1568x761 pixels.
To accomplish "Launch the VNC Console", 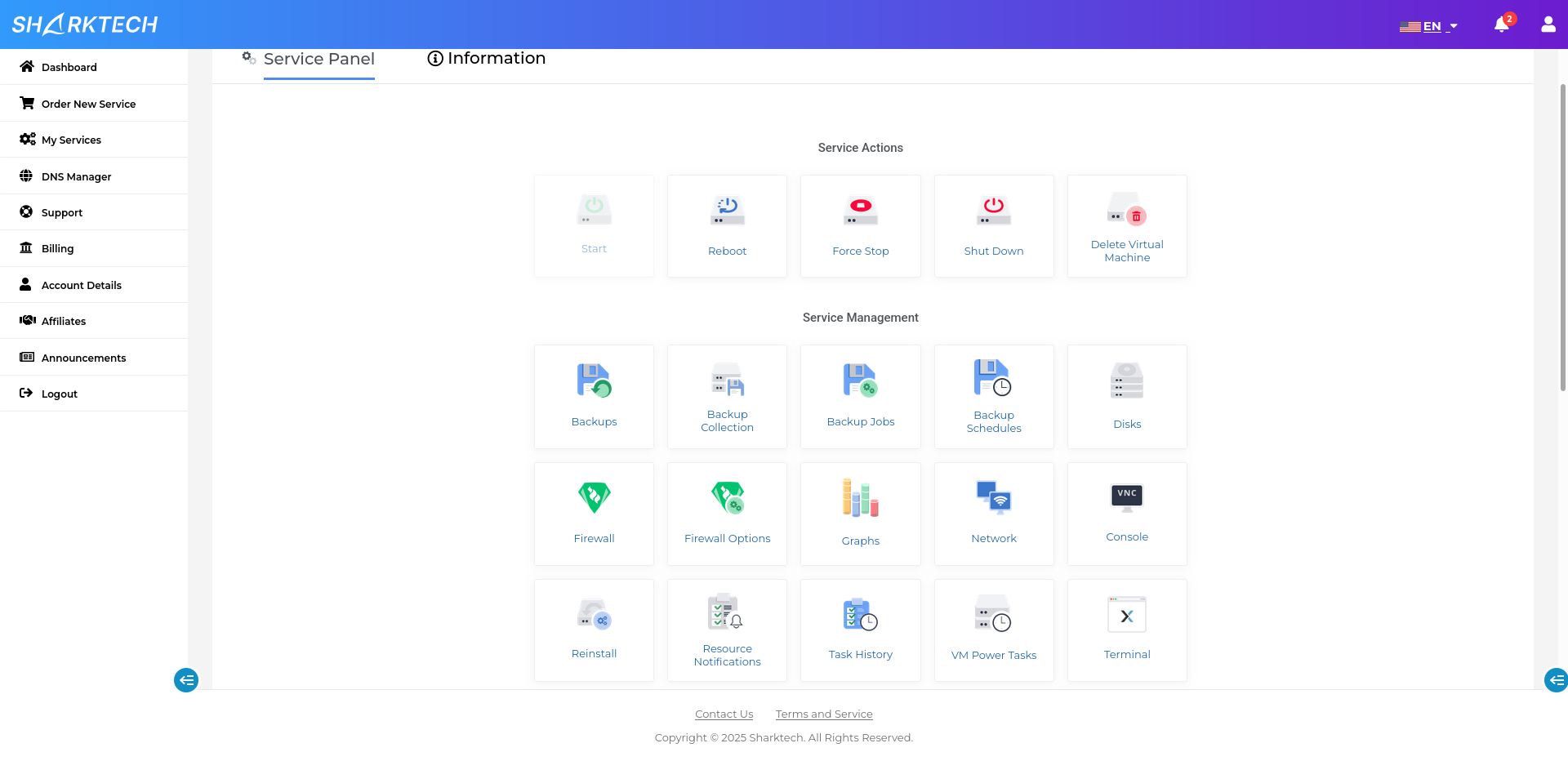I will pyautogui.click(x=1127, y=514).
